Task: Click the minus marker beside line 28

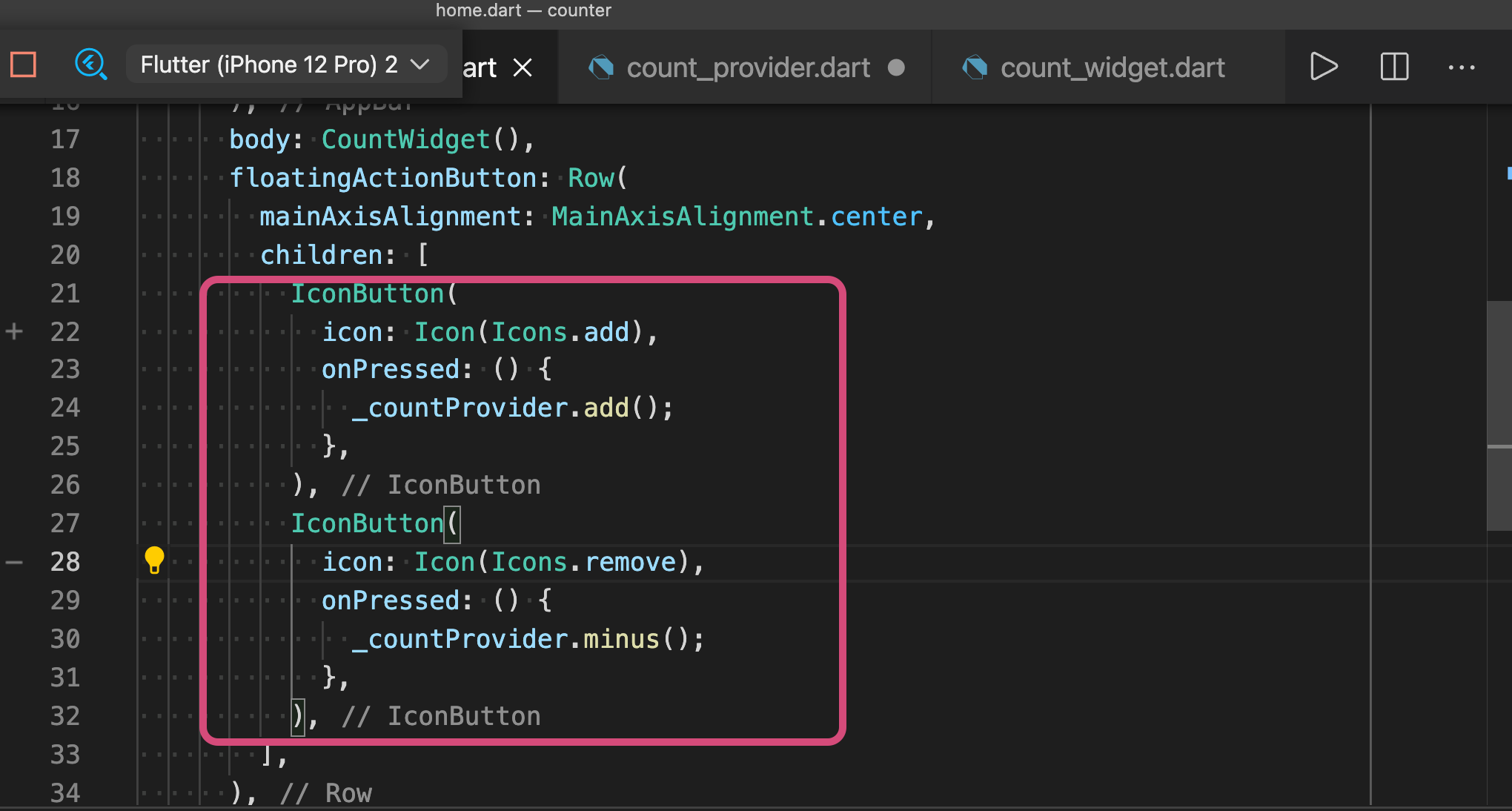Action: pos(14,563)
